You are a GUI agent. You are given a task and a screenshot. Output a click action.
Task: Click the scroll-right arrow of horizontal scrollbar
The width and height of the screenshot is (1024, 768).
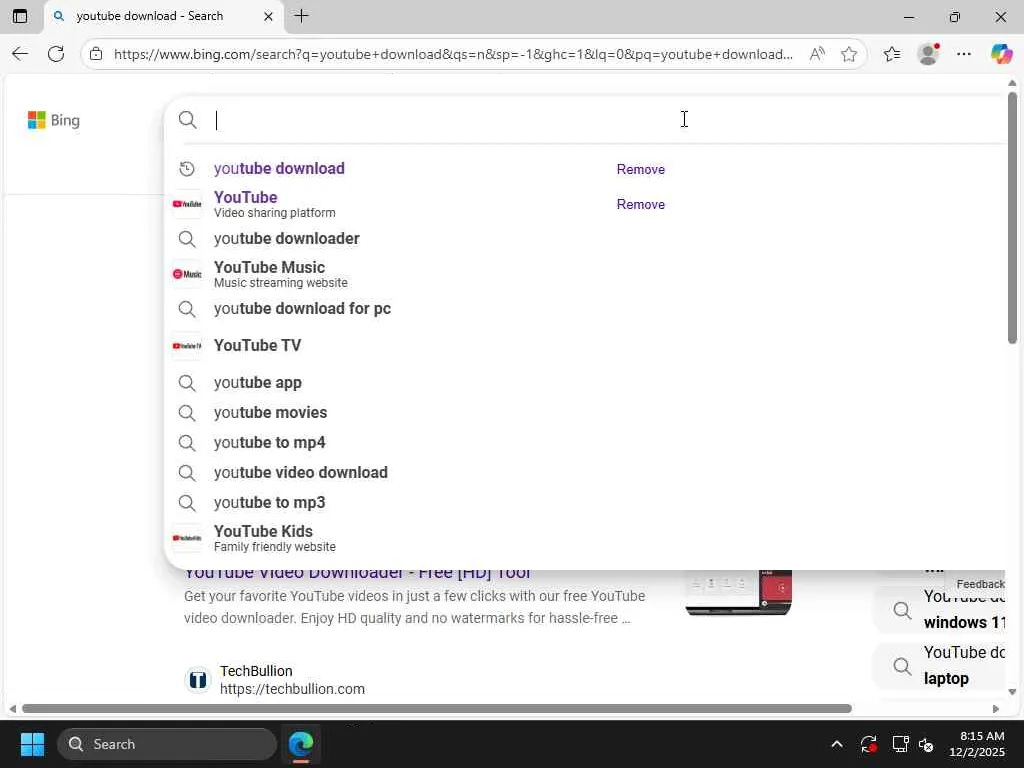pos(996,709)
